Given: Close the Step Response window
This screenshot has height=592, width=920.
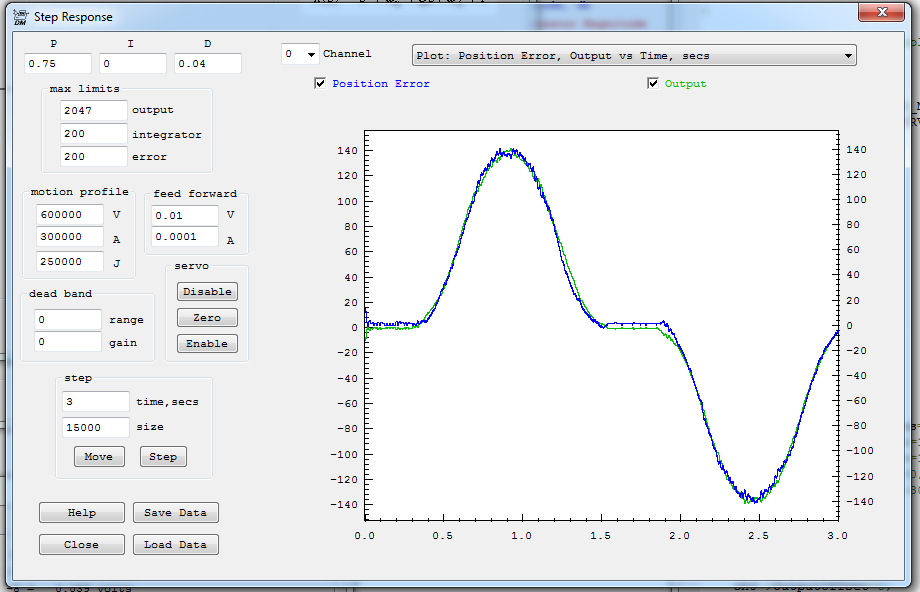Looking at the screenshot, I should (x=880, y=12).
